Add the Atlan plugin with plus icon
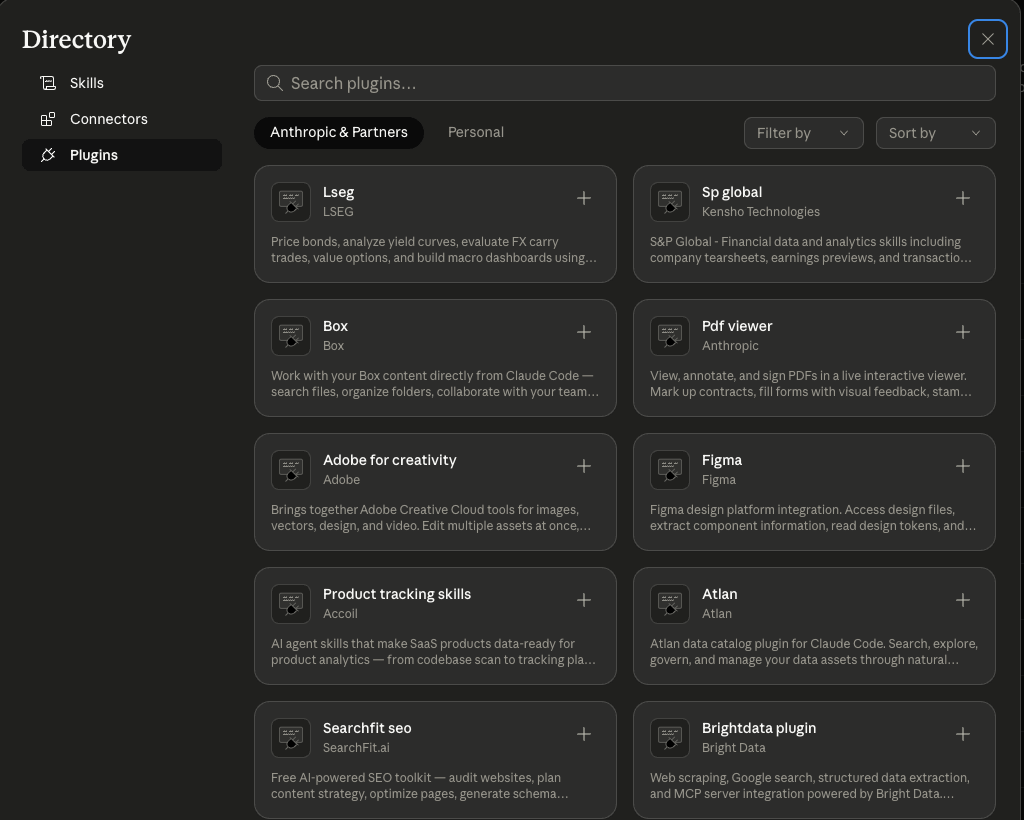 pos(963,600)
